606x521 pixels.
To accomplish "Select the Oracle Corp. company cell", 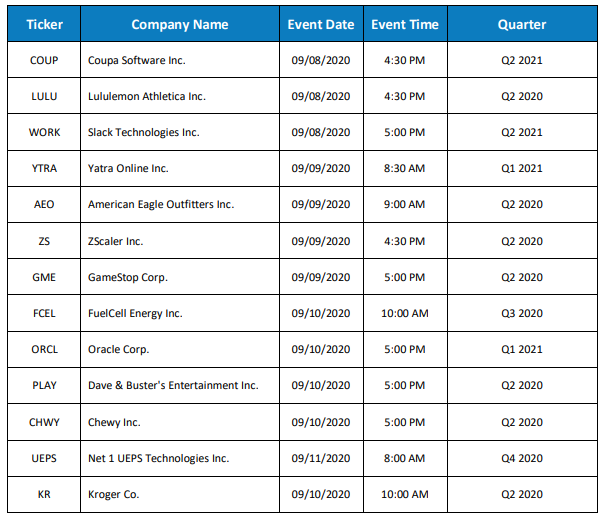I will click(180, 349).
